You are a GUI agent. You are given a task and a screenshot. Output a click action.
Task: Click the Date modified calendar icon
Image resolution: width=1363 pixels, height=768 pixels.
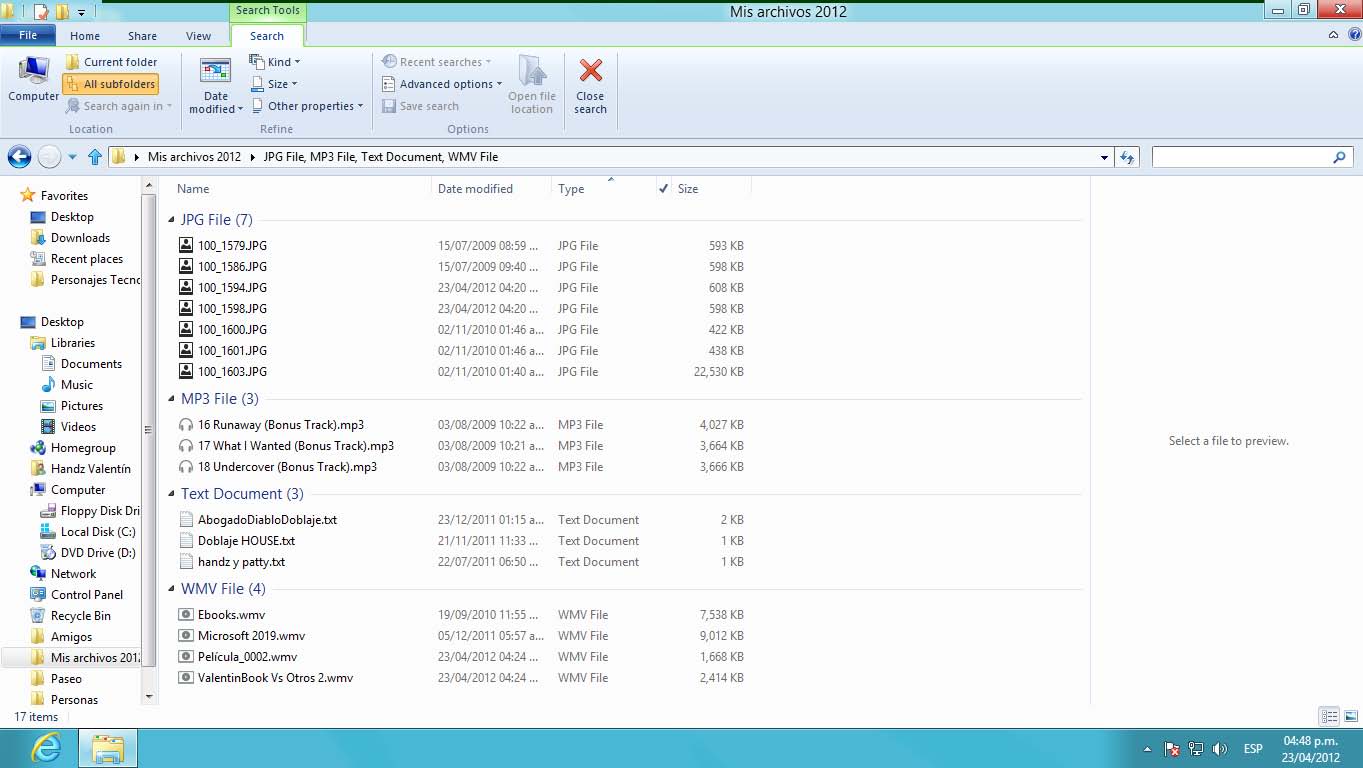215,73
